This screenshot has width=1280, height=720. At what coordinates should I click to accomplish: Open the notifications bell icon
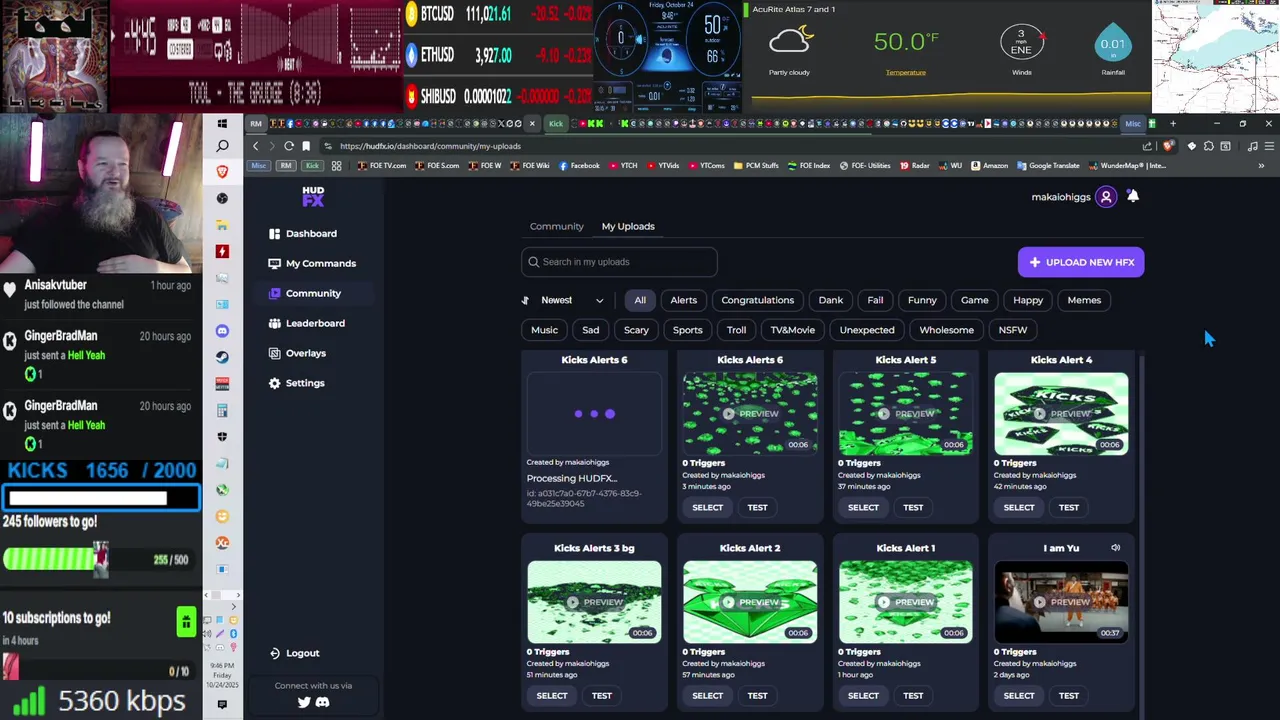[1133, 197]
